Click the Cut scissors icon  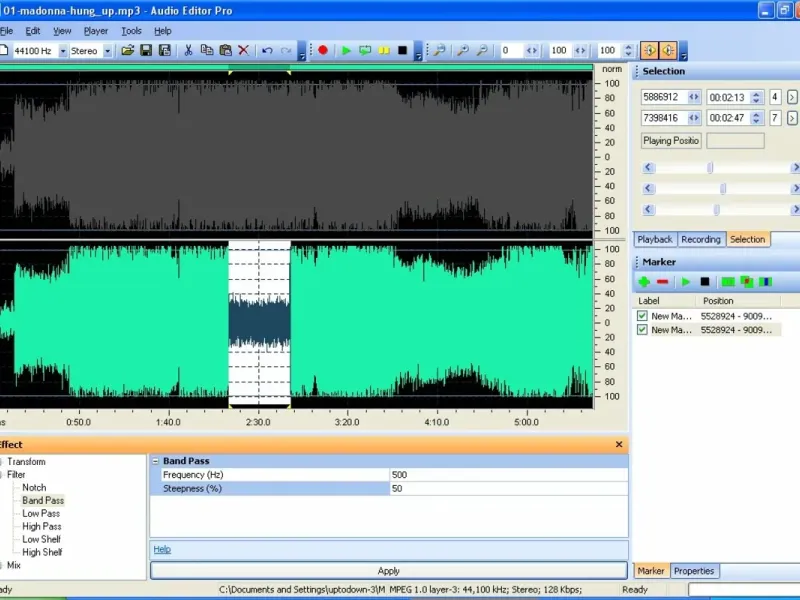point(188,50)
